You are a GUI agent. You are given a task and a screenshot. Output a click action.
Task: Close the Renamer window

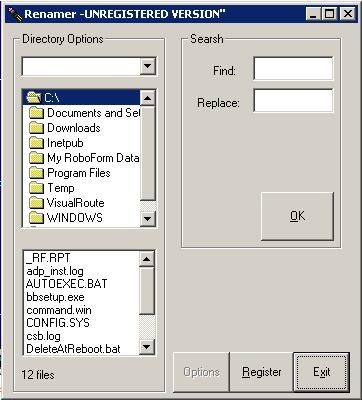348,14
